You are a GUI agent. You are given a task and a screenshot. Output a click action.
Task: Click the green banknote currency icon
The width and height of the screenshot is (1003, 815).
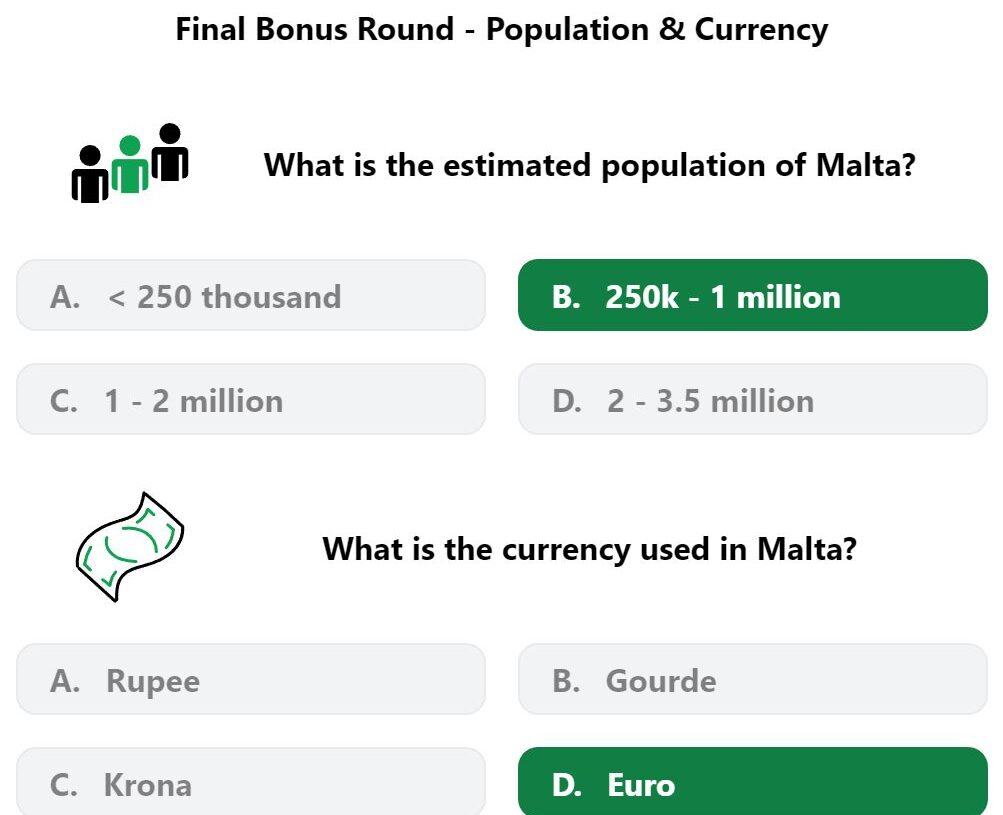(130, 547)
